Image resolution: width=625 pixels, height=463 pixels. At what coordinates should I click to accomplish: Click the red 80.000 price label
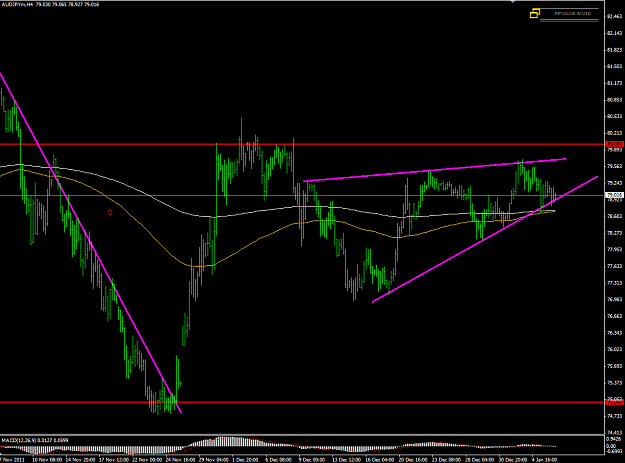pyautogui.click(x=614, y=144)
